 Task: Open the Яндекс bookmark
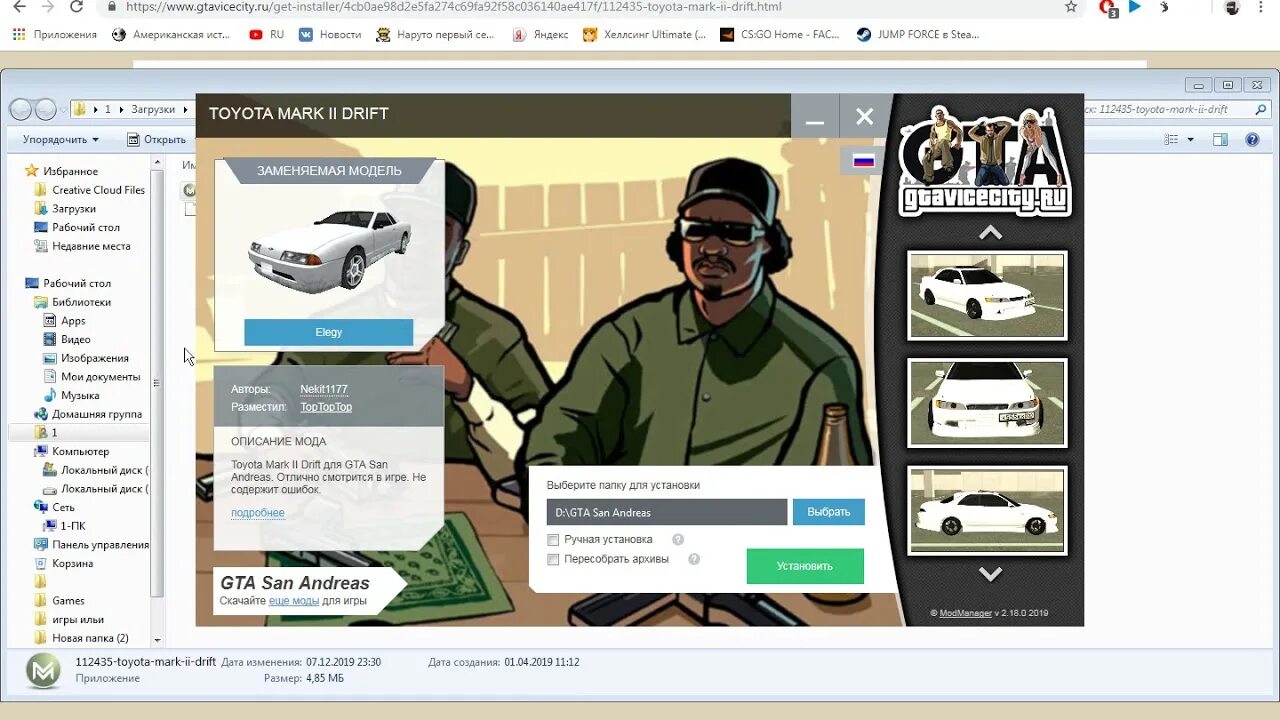click(x=540, y=34)
